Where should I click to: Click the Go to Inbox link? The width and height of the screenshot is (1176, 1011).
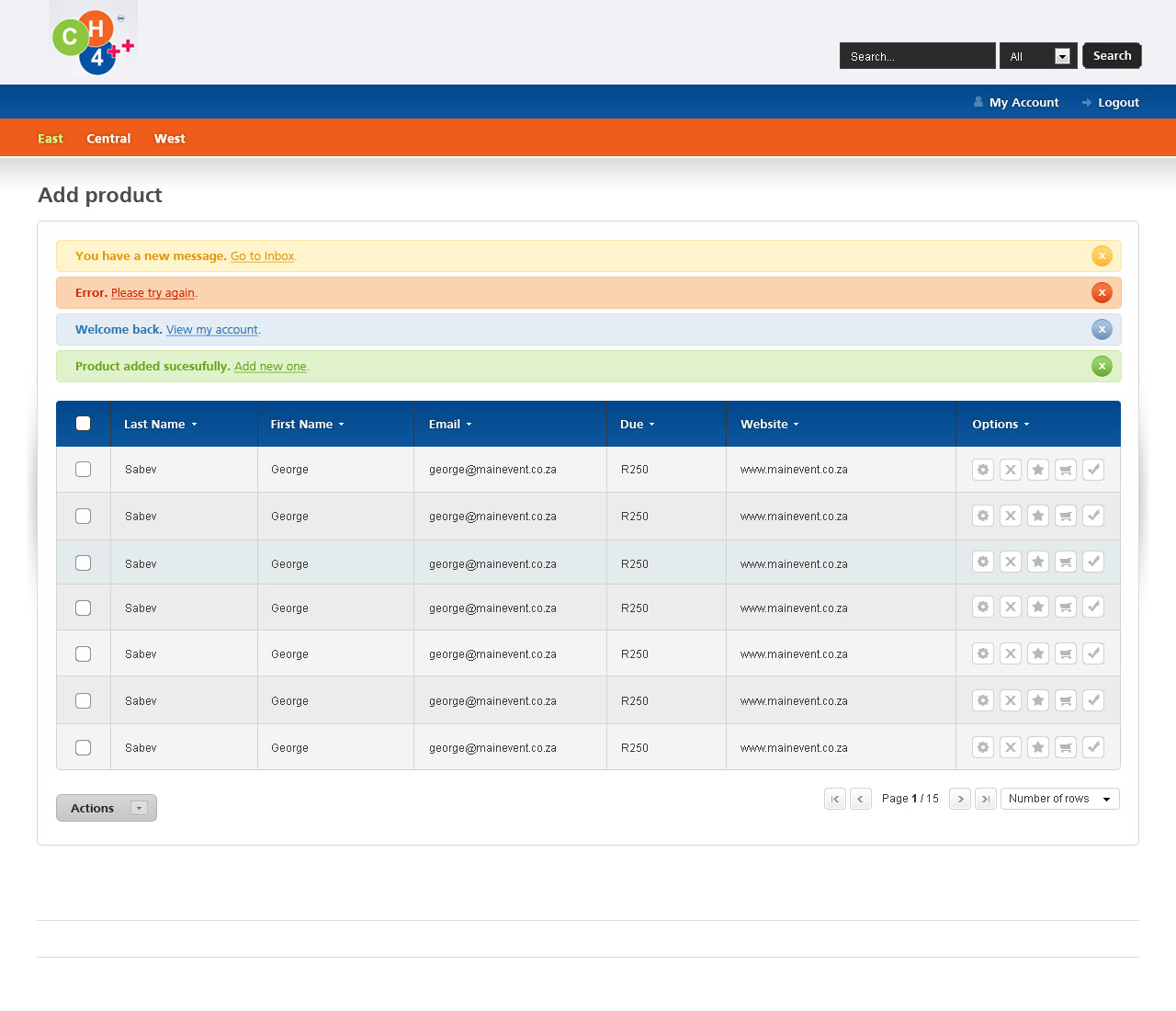click(262, 256)
